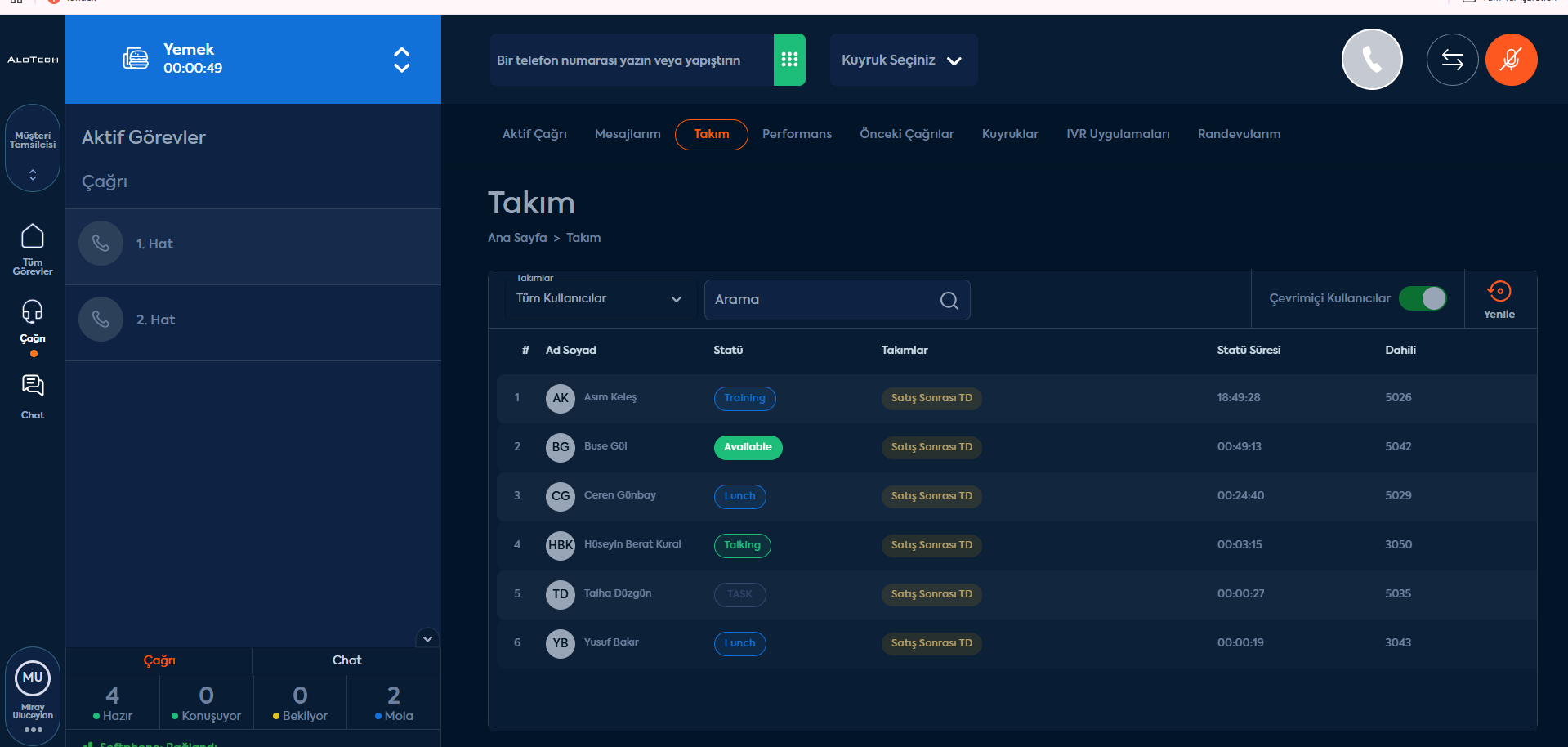
Task: Collapse the panel with the chevron-down button
Action: (x=427, y=638)
